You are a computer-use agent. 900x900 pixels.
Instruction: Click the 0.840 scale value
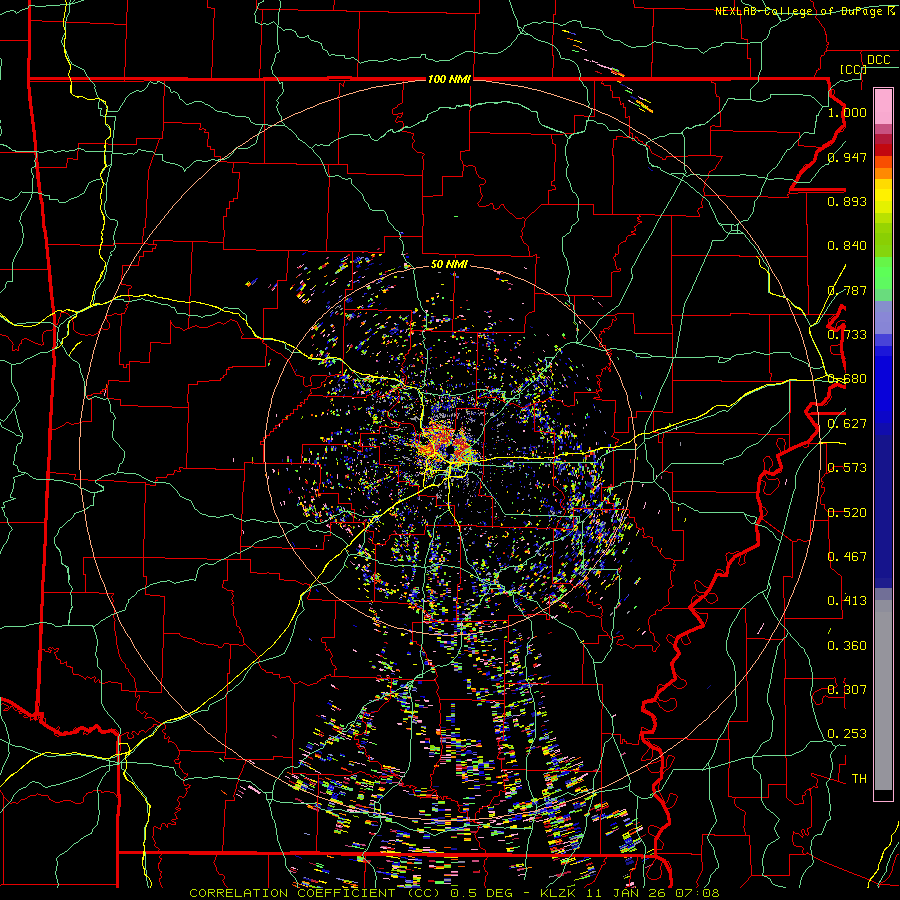click(847, 246)
